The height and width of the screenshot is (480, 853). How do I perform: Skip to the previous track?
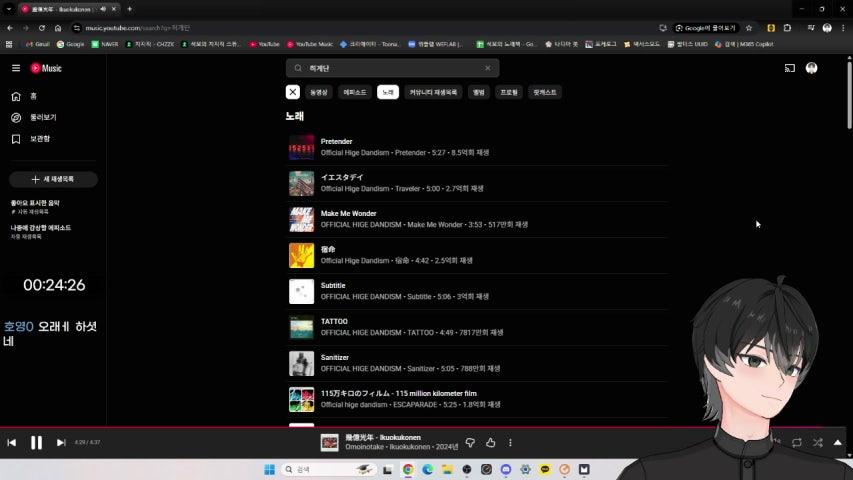coord(11,443)
